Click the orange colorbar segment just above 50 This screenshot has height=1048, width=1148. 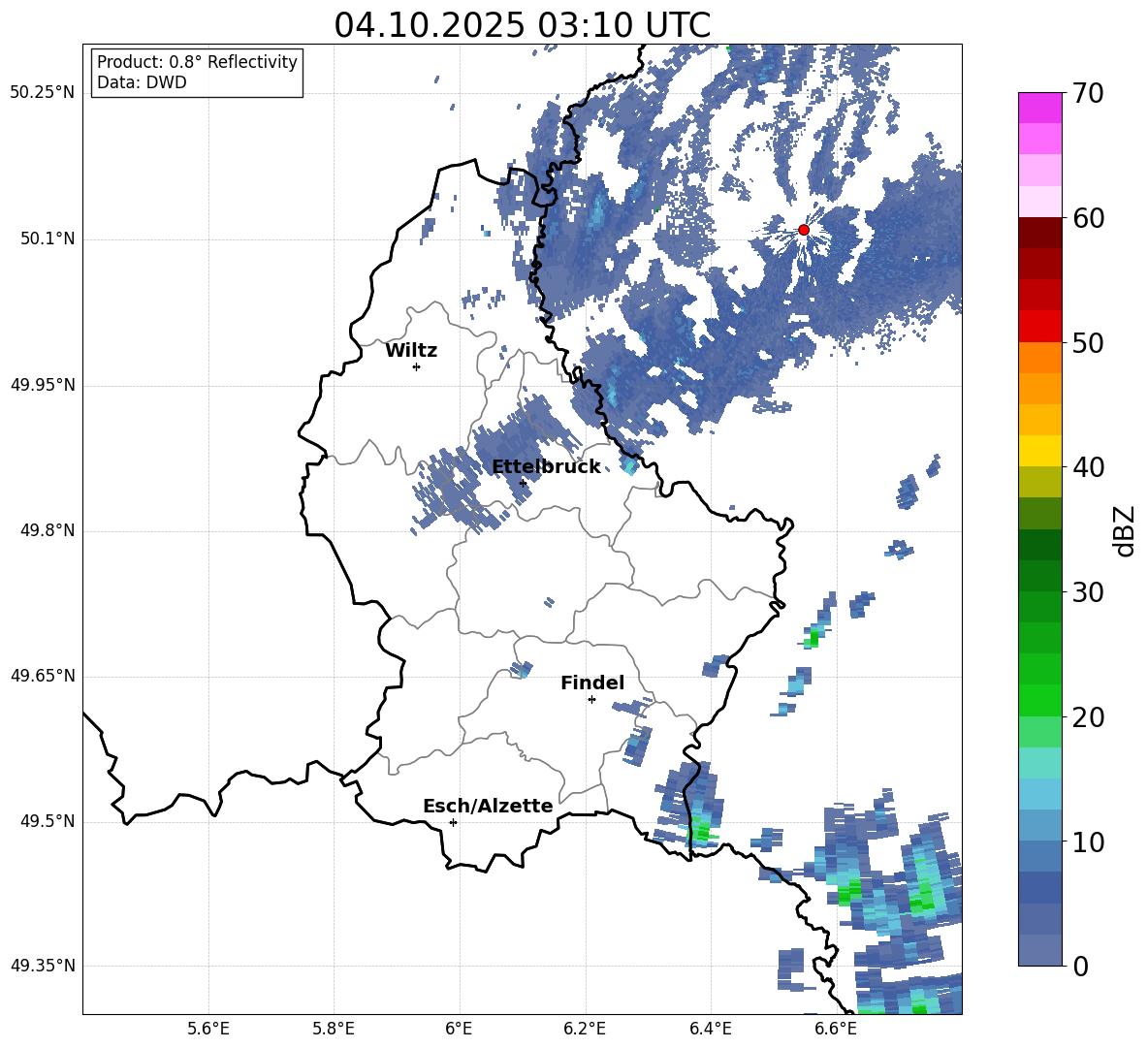click(x=1039, y=358)
